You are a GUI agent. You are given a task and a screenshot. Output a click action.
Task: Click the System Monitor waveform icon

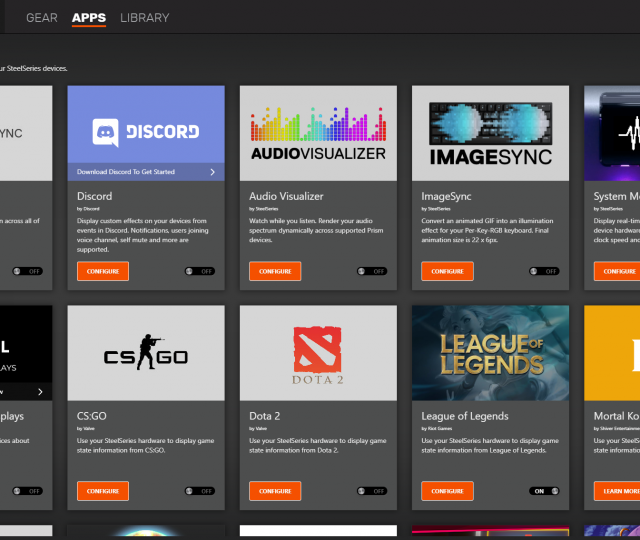point(624,133)
